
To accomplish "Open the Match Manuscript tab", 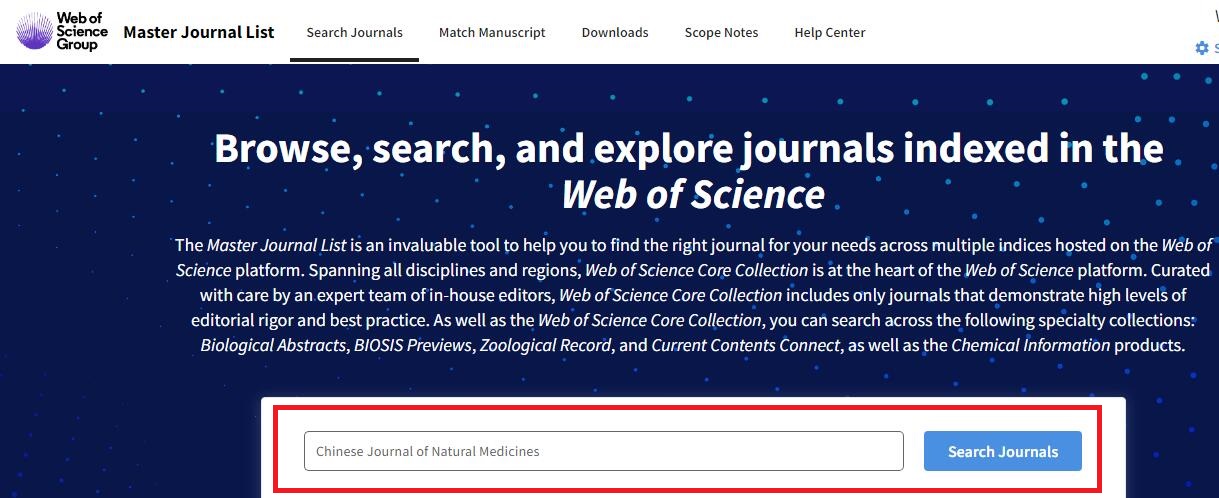I will (492, 32).
